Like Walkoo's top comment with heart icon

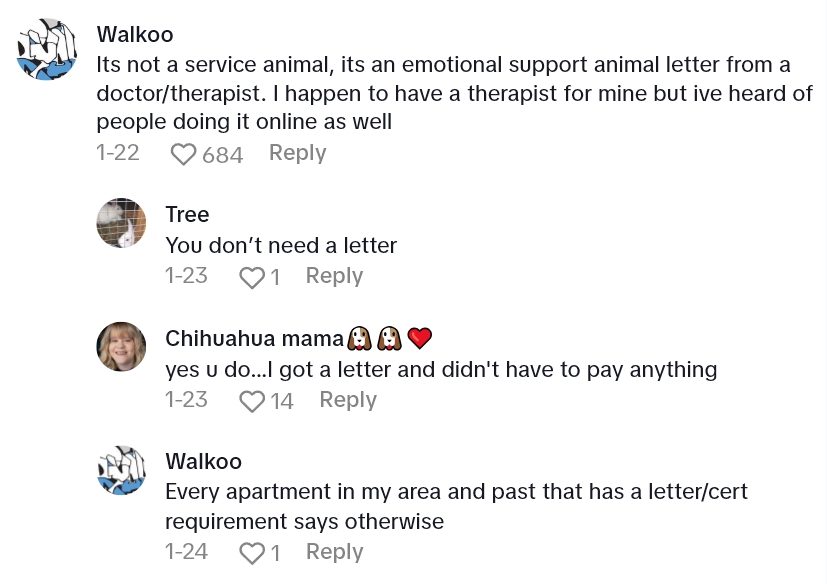click(184, 154)
